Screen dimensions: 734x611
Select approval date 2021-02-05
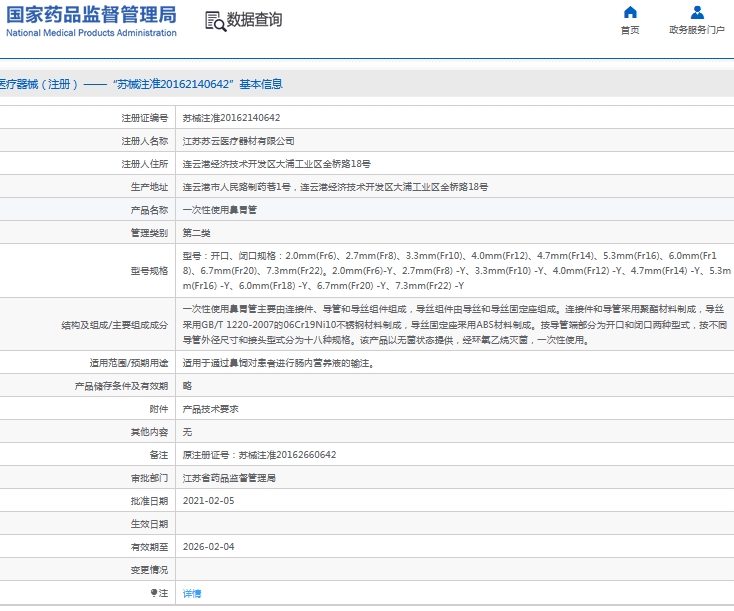tap(208, 501)
